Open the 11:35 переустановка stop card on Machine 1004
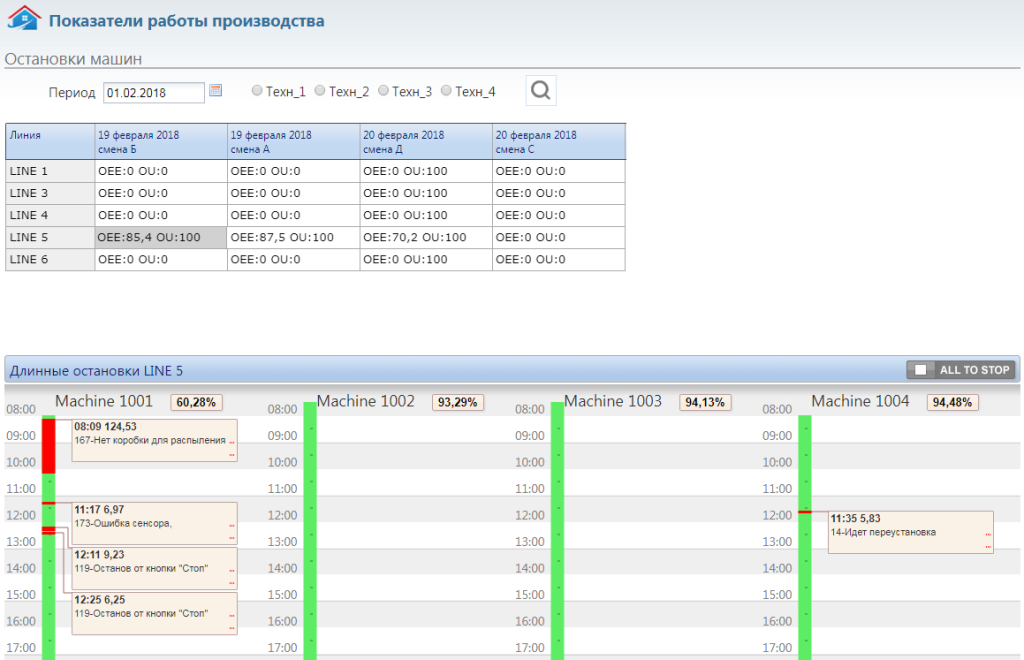This screenshot has height=660, width=1024. point(910,531)
